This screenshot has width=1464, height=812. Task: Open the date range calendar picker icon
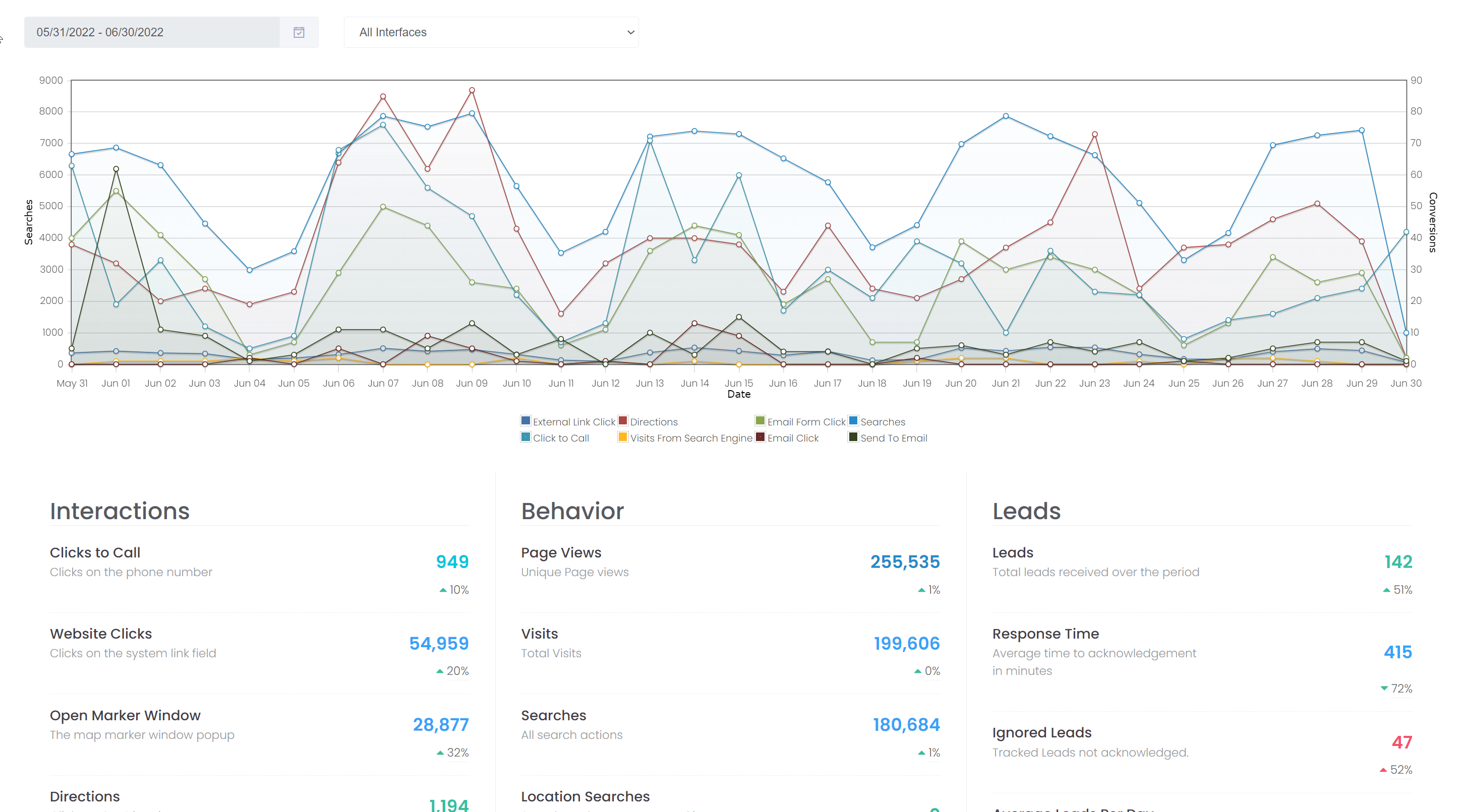tap(299, 32)
